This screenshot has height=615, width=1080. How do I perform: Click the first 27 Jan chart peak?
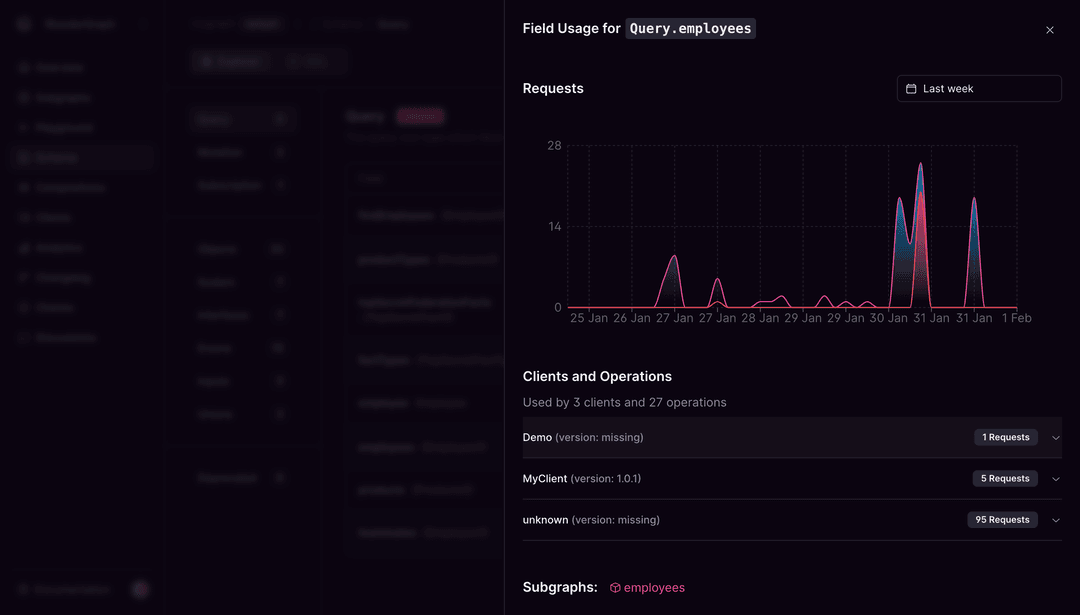675,257
